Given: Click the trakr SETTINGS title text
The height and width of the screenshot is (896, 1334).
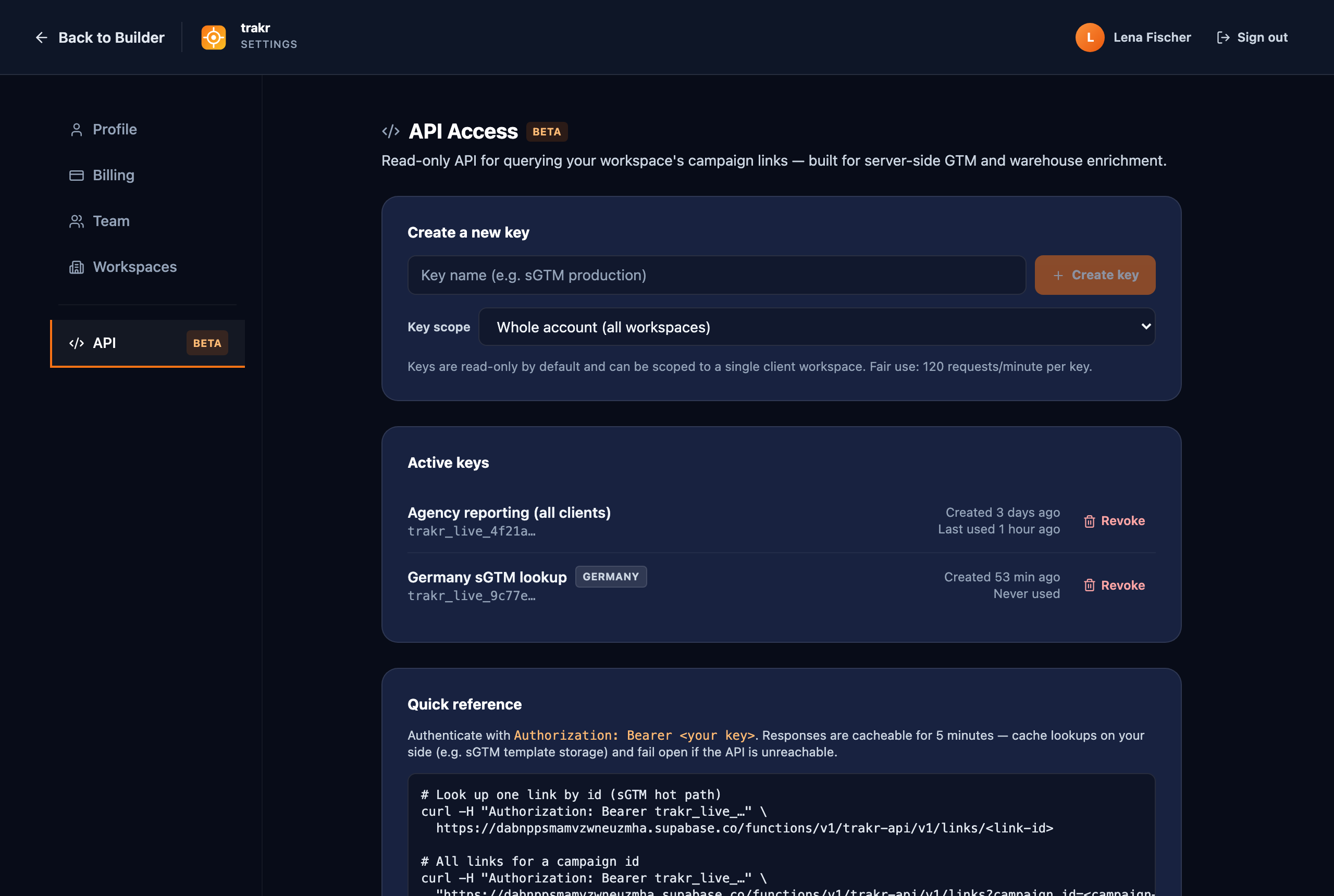Looking at the screenshot, I should (269, 36).
